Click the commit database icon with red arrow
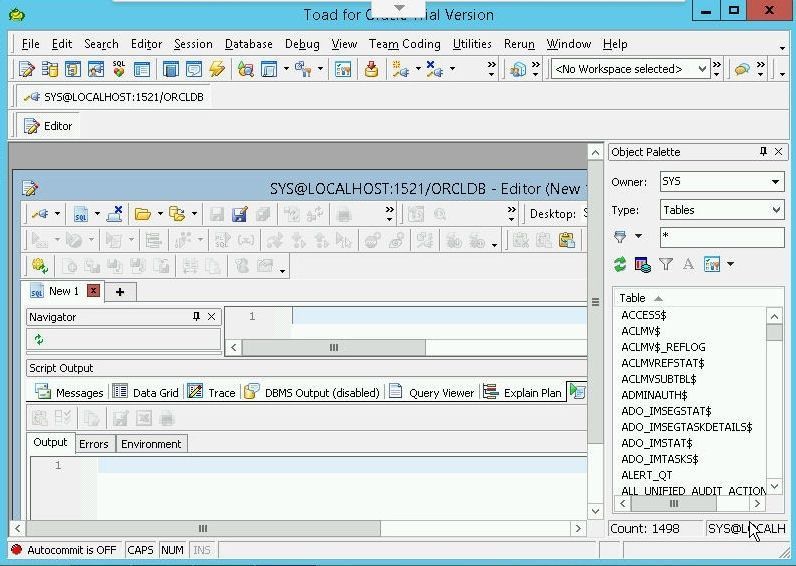The height and width of the screenshot is (566, 796). 372,69
